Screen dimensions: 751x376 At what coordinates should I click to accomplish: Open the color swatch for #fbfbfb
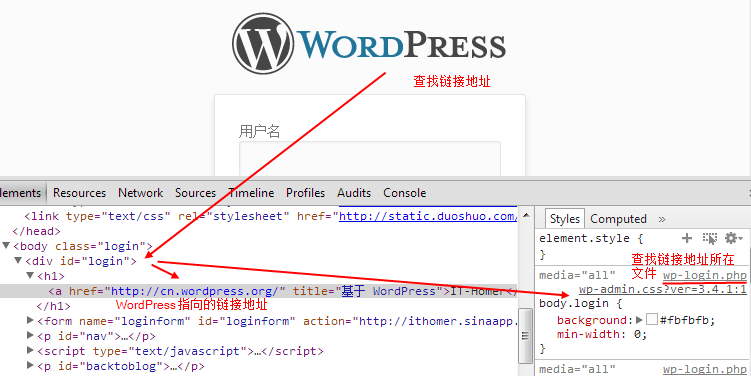[x=652, y=320]
